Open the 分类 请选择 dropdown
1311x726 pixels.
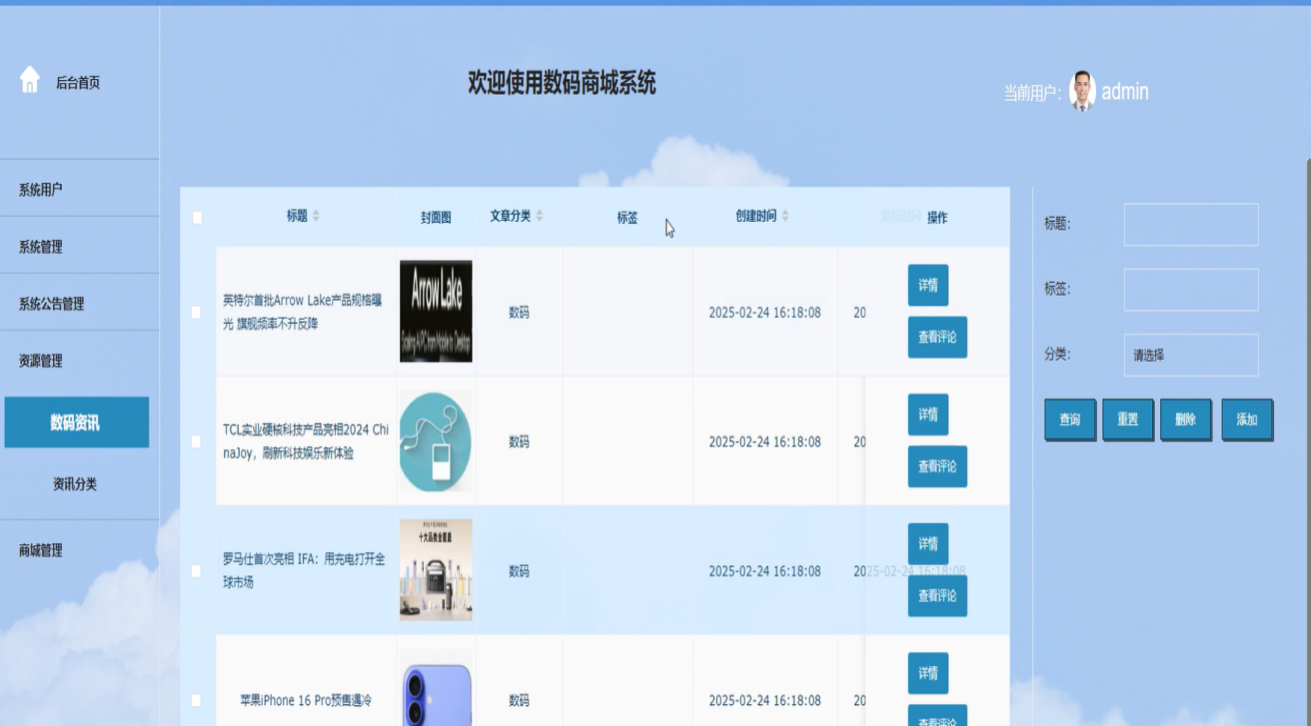point(1191,355)
